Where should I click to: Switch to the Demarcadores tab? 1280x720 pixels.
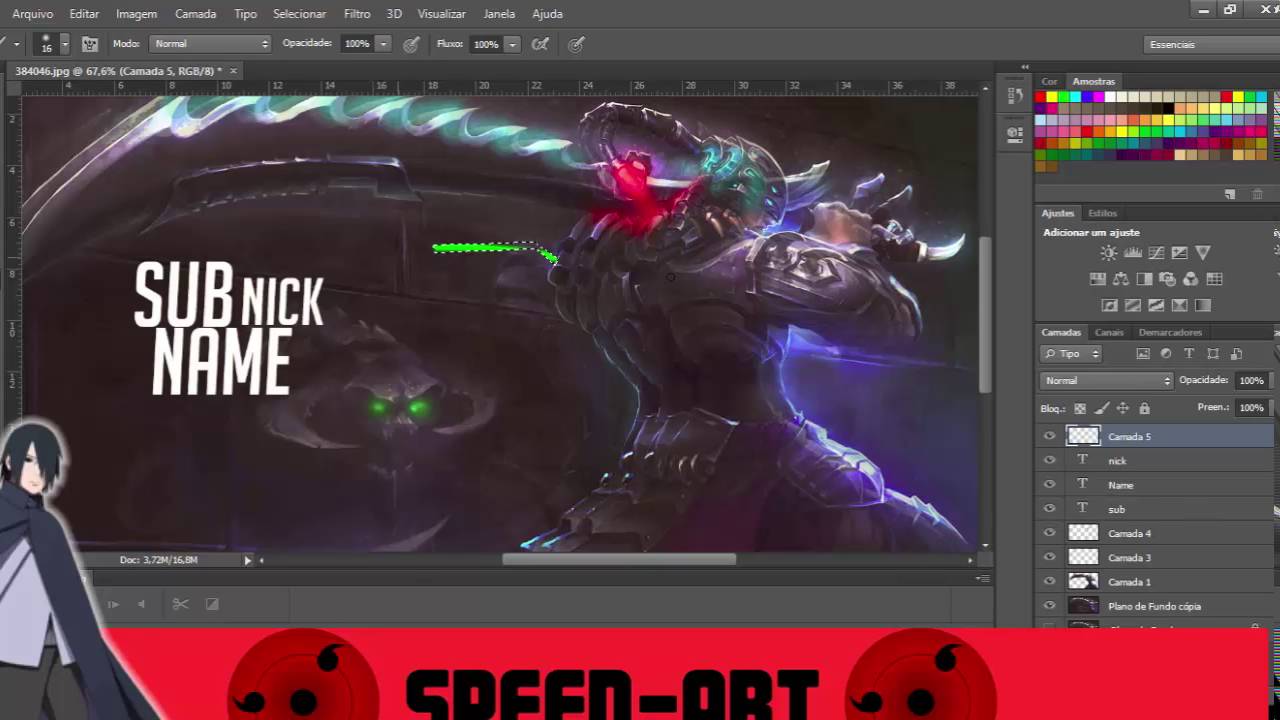pos(1170,332)
